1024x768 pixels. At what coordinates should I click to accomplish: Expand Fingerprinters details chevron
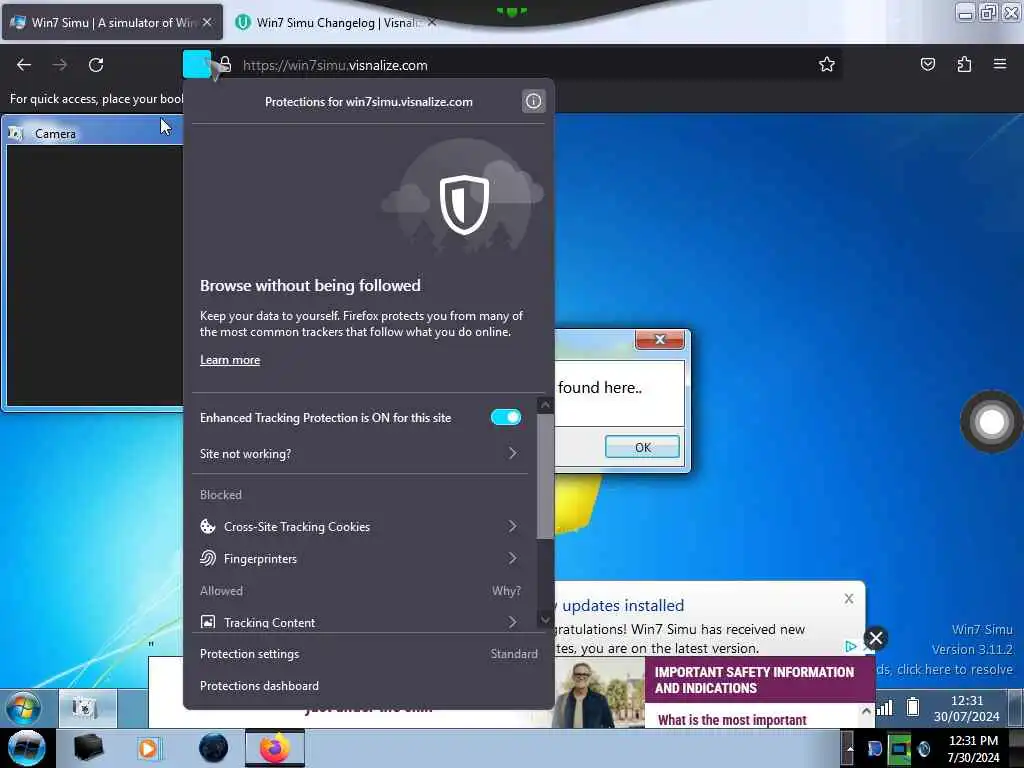click(513, 558)
